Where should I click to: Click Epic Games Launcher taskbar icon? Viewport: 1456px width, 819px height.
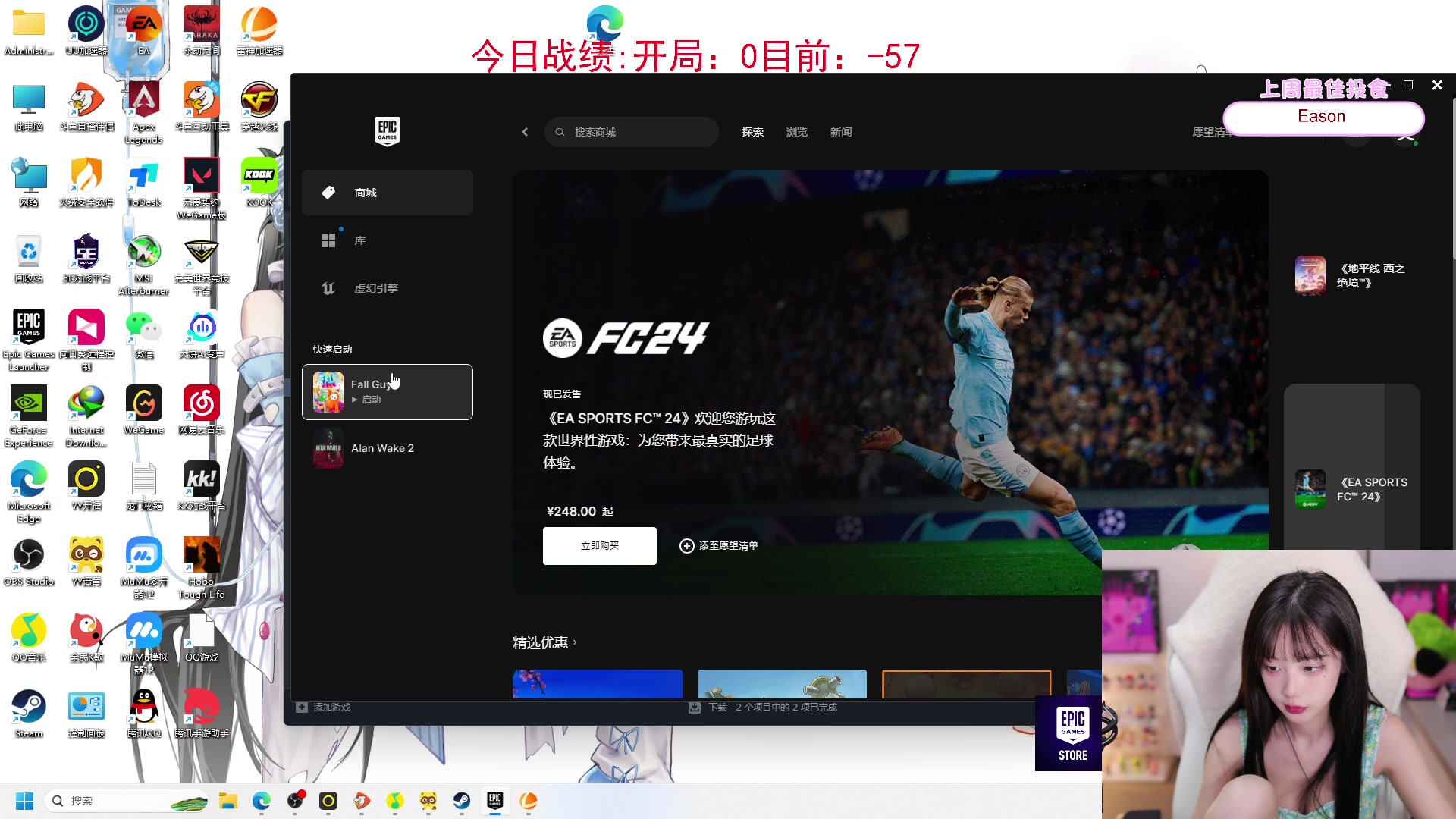coord(495,801)
